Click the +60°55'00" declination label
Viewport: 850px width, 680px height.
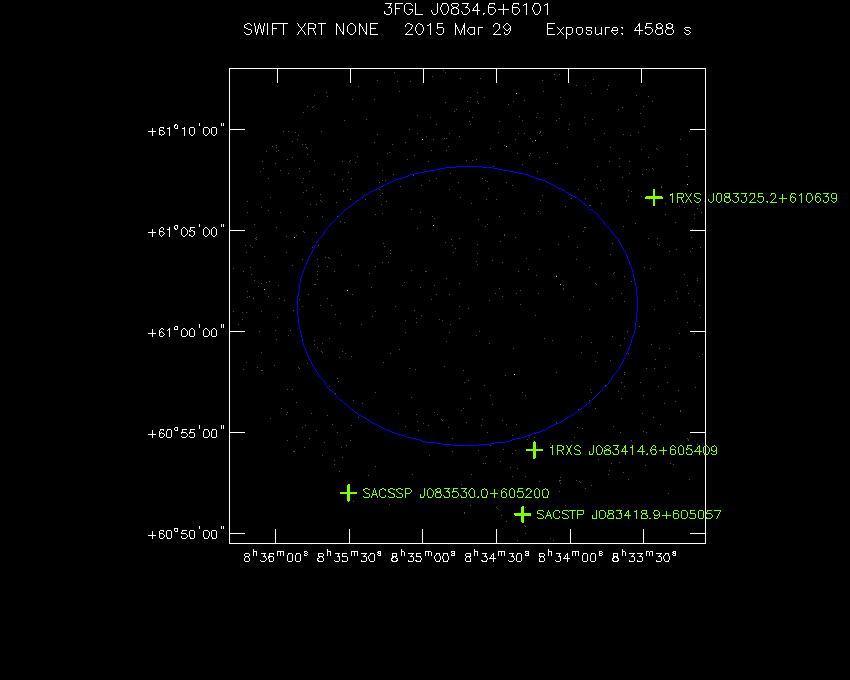pos(186,433)
